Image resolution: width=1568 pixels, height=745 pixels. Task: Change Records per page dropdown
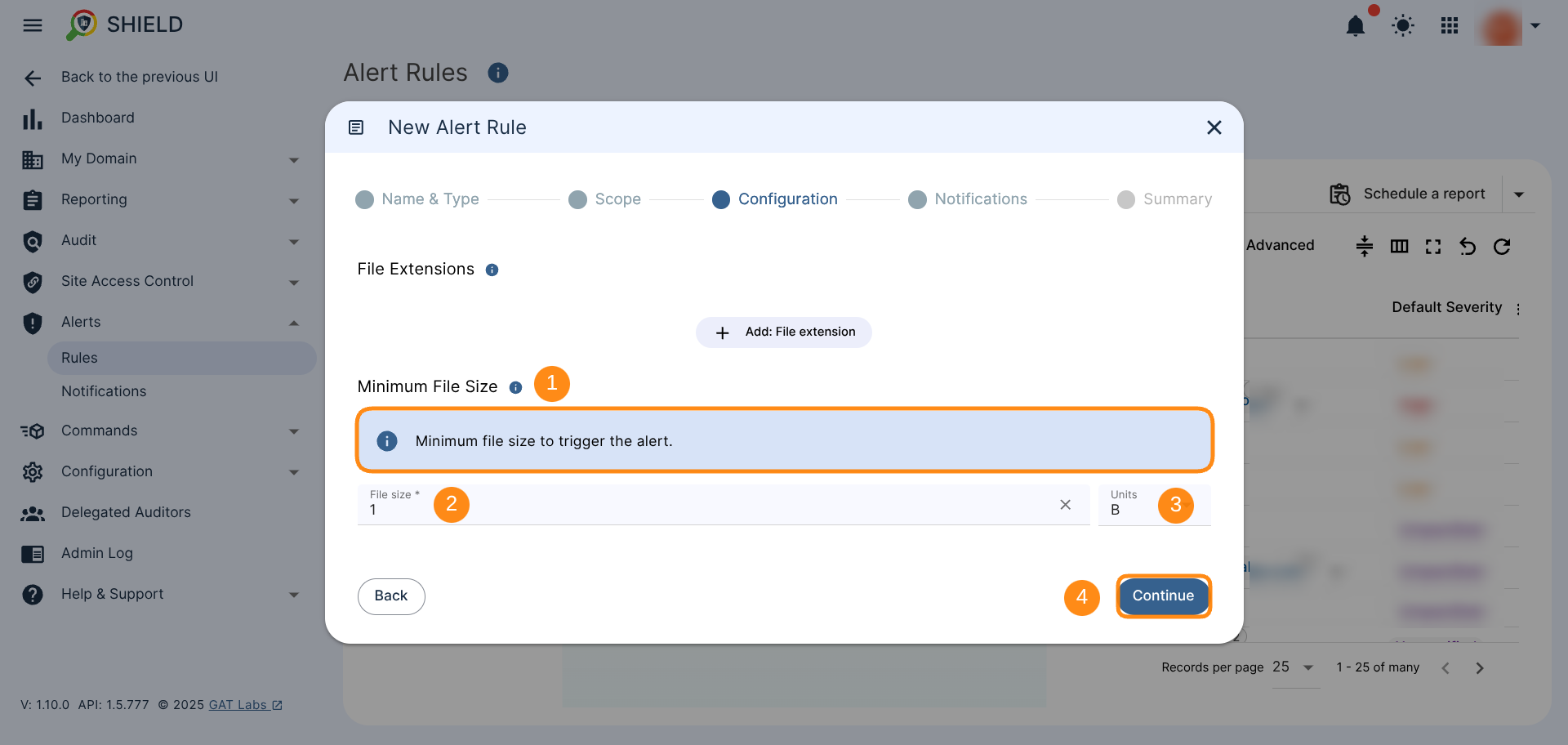click(1295, 667)
